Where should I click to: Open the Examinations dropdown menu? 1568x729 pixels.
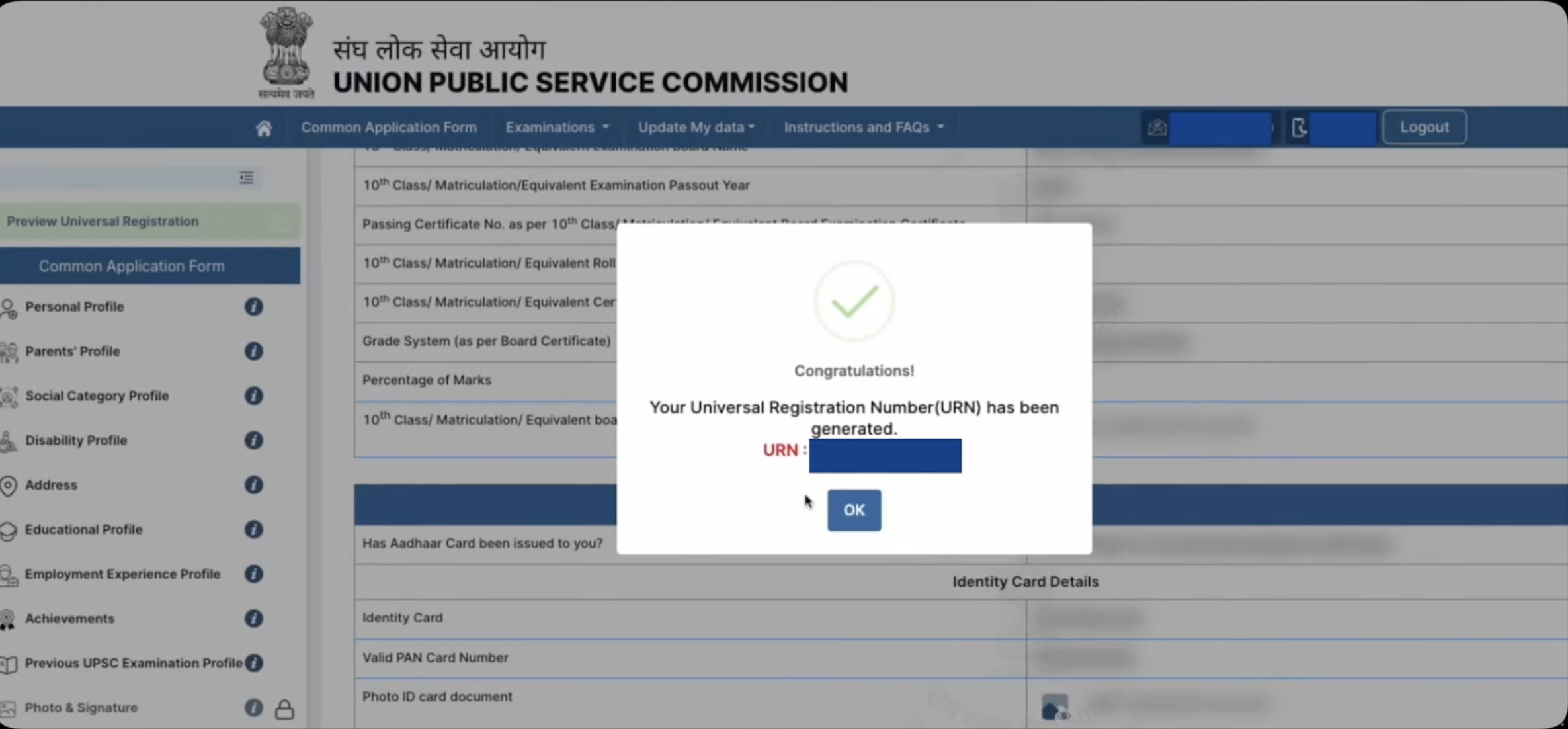click(x=557, y=127)
